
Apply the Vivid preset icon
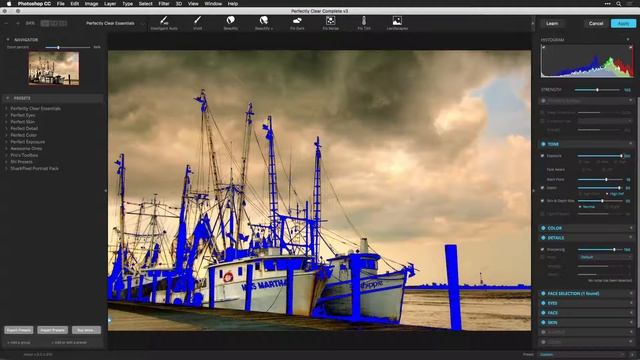click(198, 20)
